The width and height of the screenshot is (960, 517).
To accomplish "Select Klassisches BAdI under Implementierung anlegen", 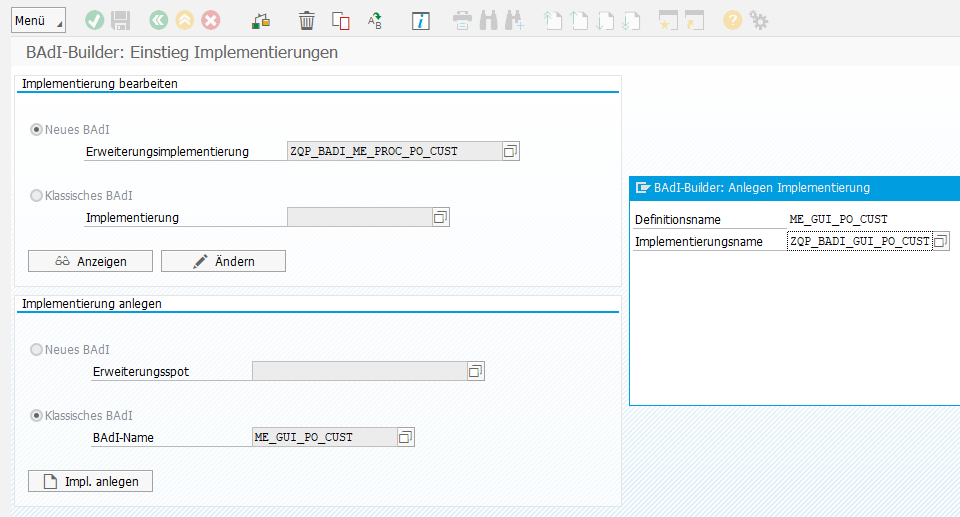I will 38,415.
